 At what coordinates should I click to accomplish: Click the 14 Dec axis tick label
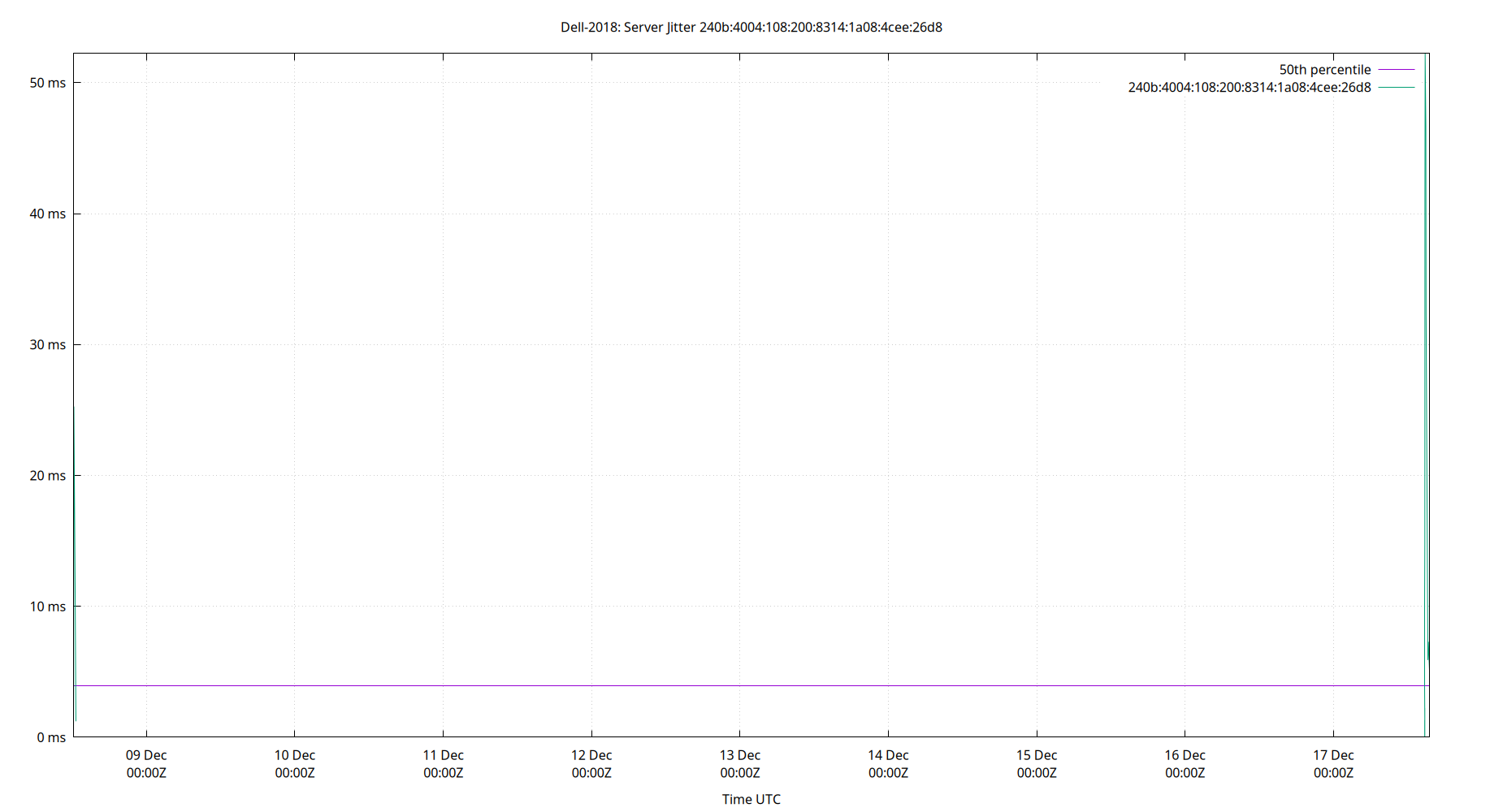pos(889,754)
